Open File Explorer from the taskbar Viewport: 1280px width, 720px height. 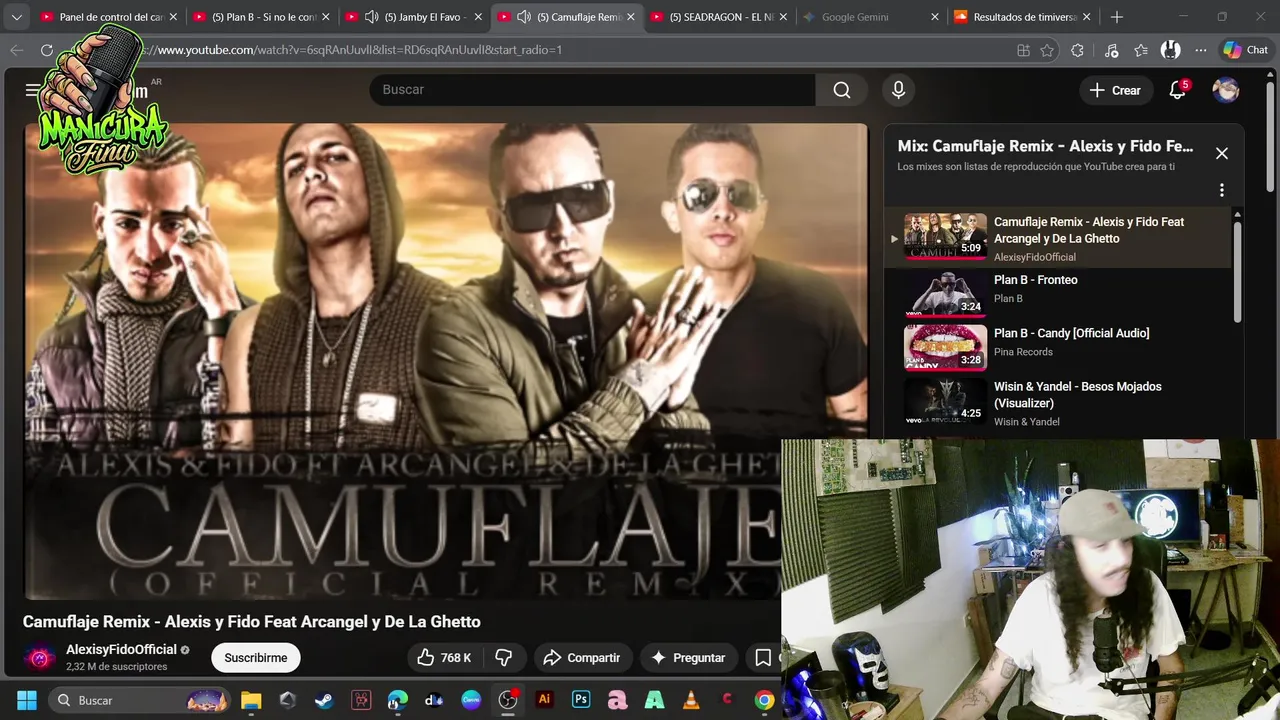coord(251,700)
